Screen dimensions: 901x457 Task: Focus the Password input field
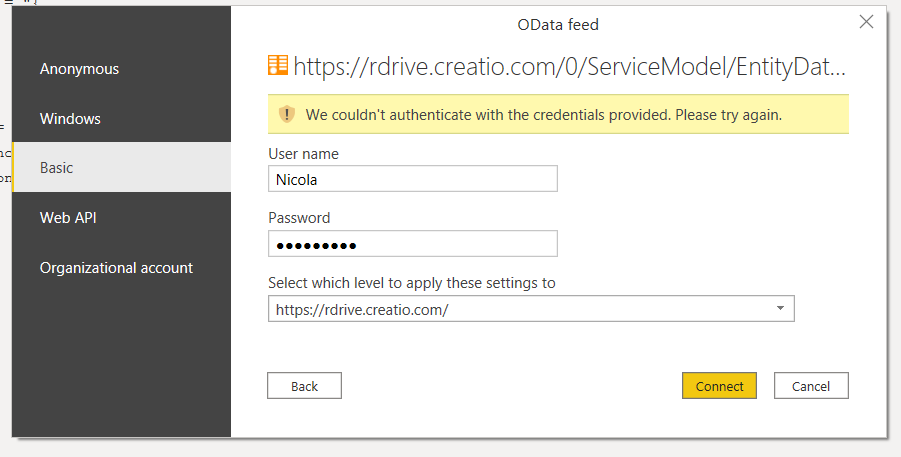coord(413,244)
